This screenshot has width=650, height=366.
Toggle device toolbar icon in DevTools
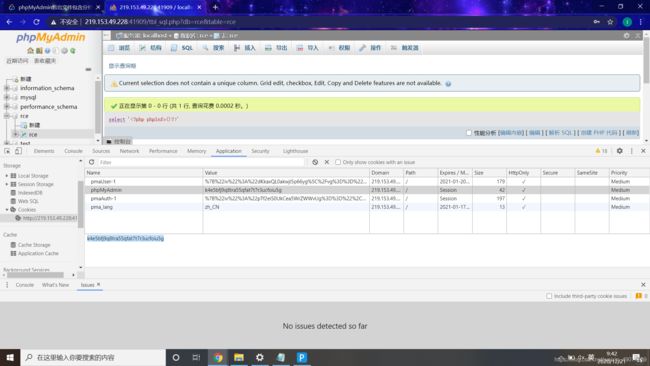pos(18,151)
